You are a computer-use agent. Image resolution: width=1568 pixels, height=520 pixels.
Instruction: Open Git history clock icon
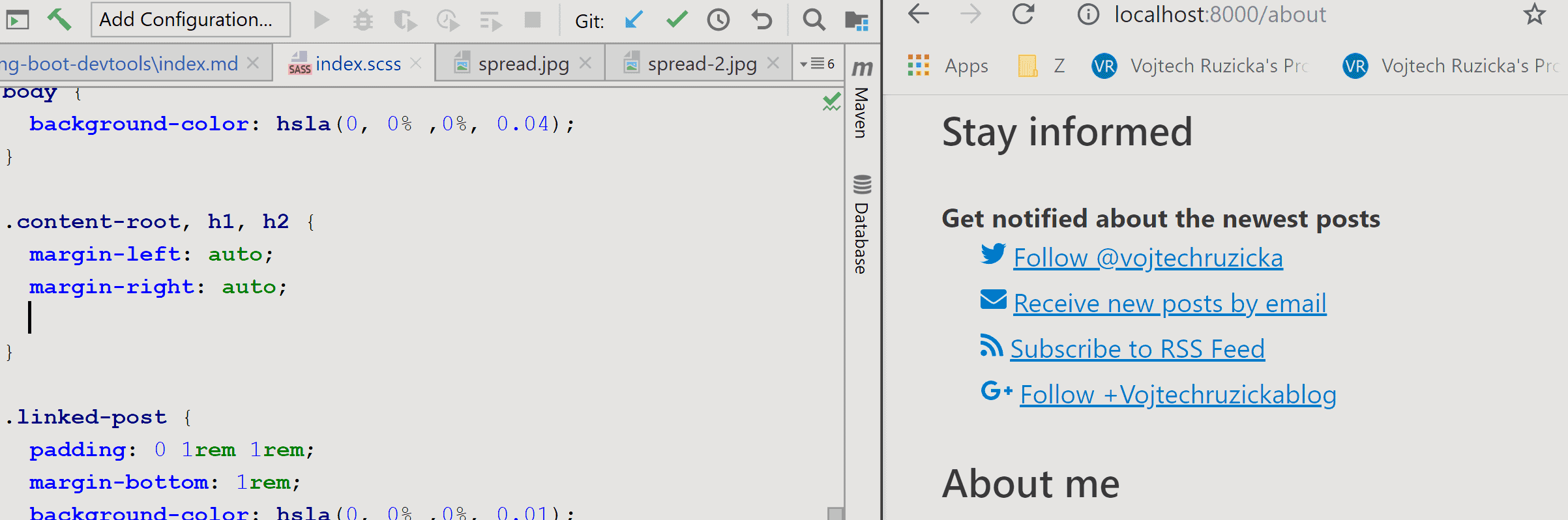pos(718,20)
